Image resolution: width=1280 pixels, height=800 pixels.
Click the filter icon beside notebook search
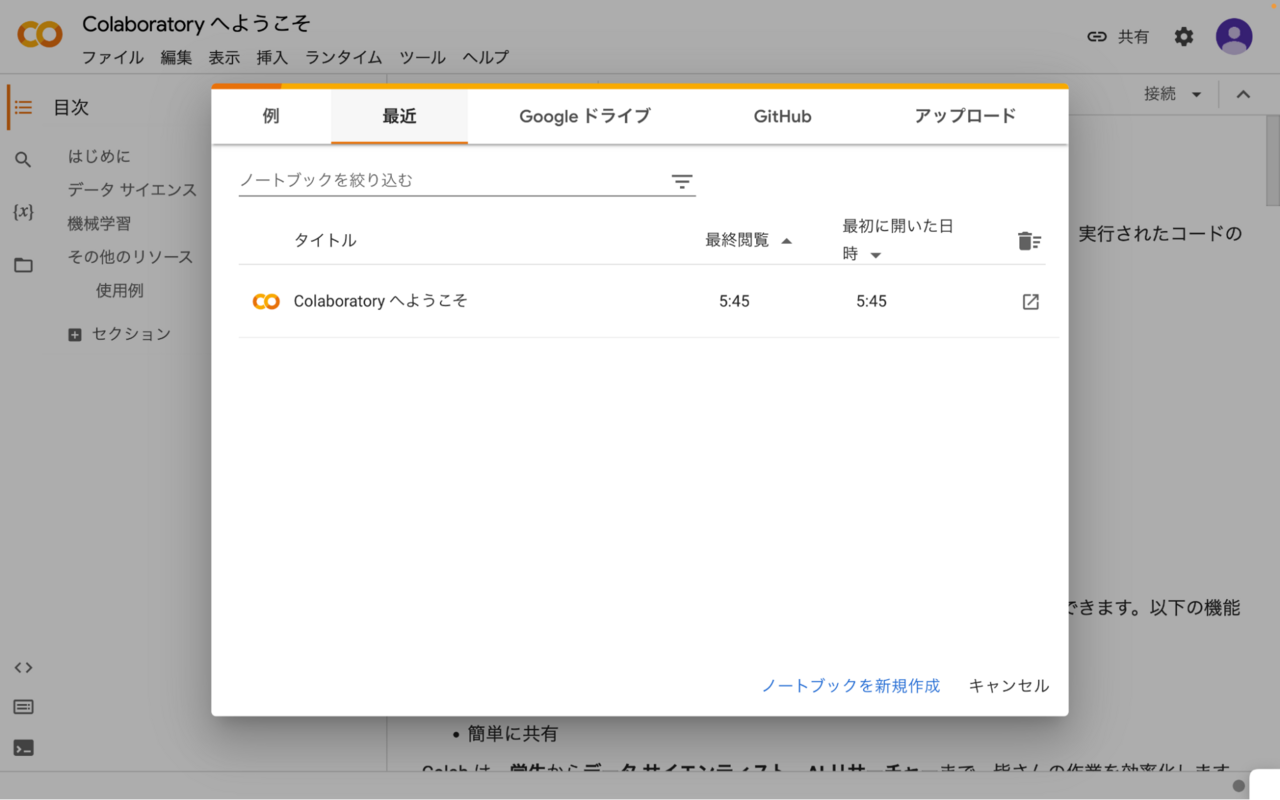682,181
